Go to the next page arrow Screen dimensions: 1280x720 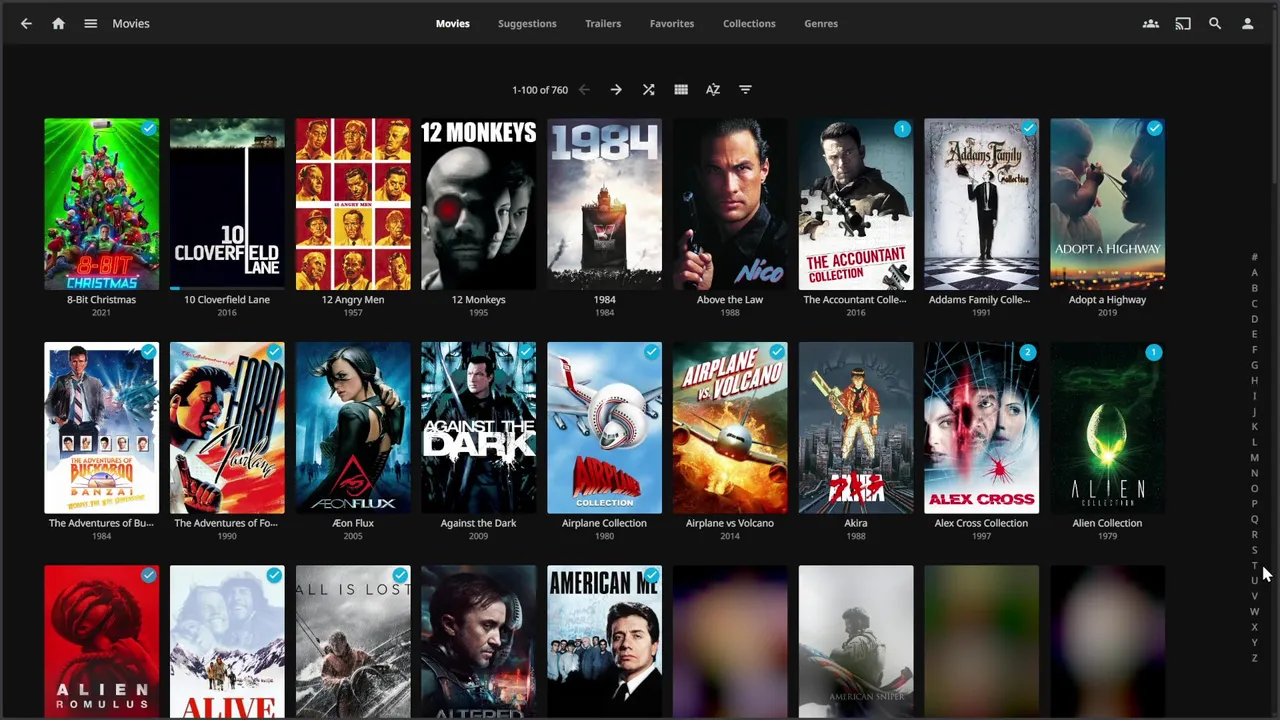[616, 90]
